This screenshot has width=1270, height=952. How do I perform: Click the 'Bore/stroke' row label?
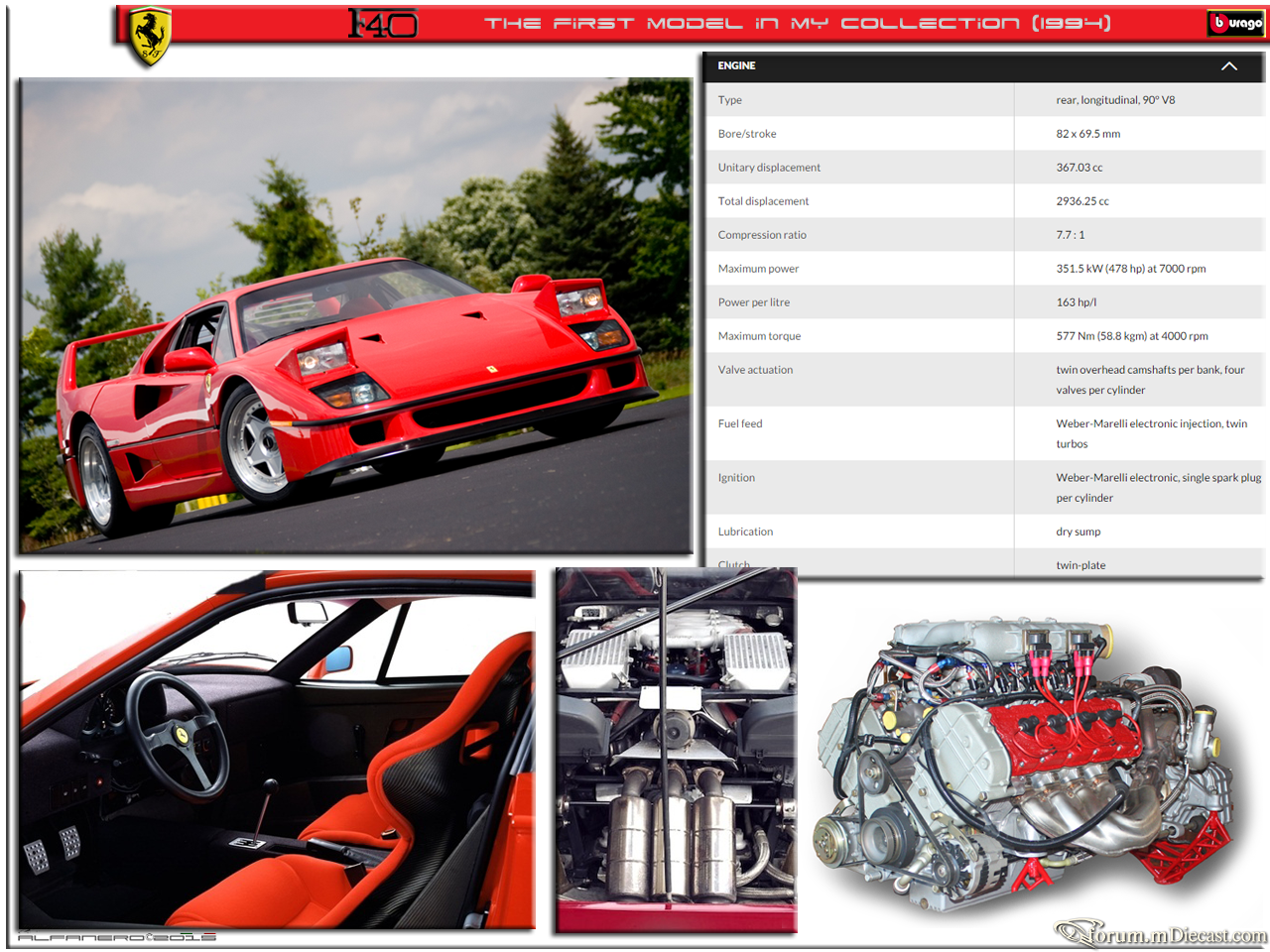point(747,134)
